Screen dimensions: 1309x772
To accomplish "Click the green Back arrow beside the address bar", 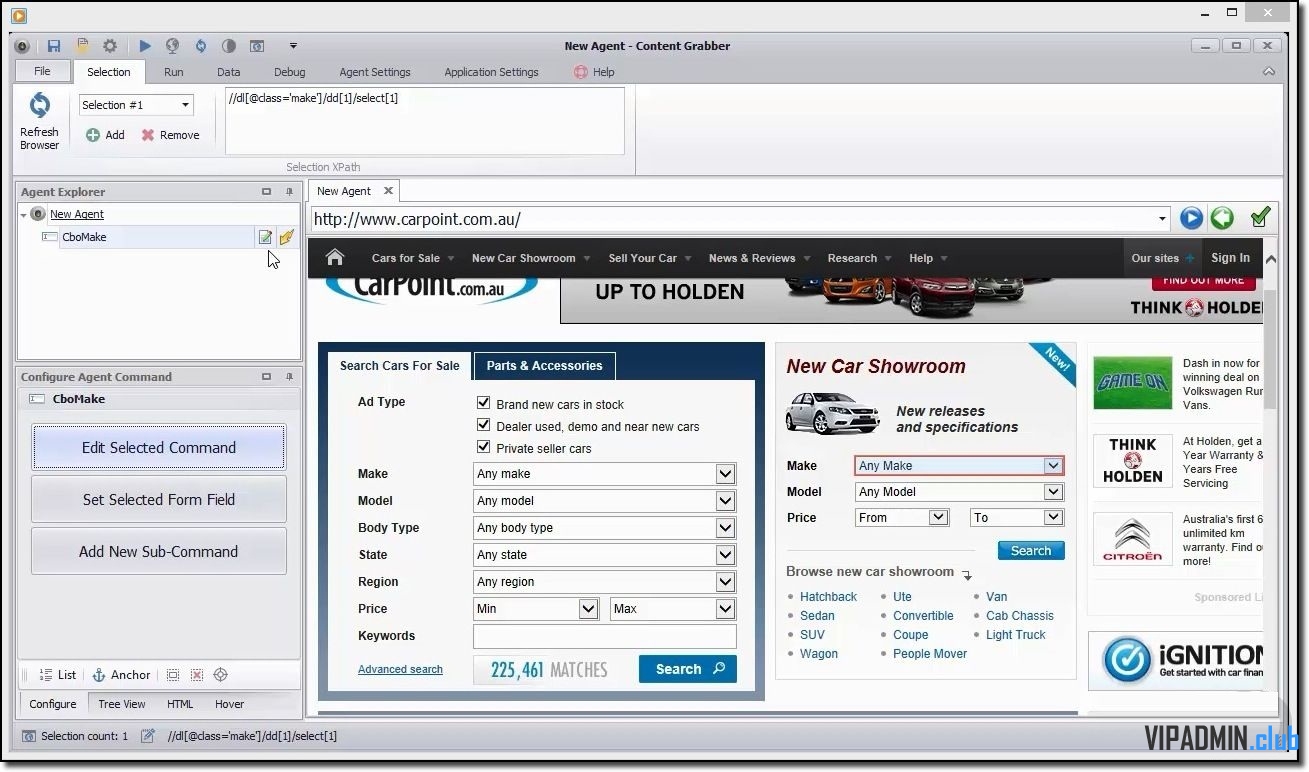I will click(x=1221, y=218).
